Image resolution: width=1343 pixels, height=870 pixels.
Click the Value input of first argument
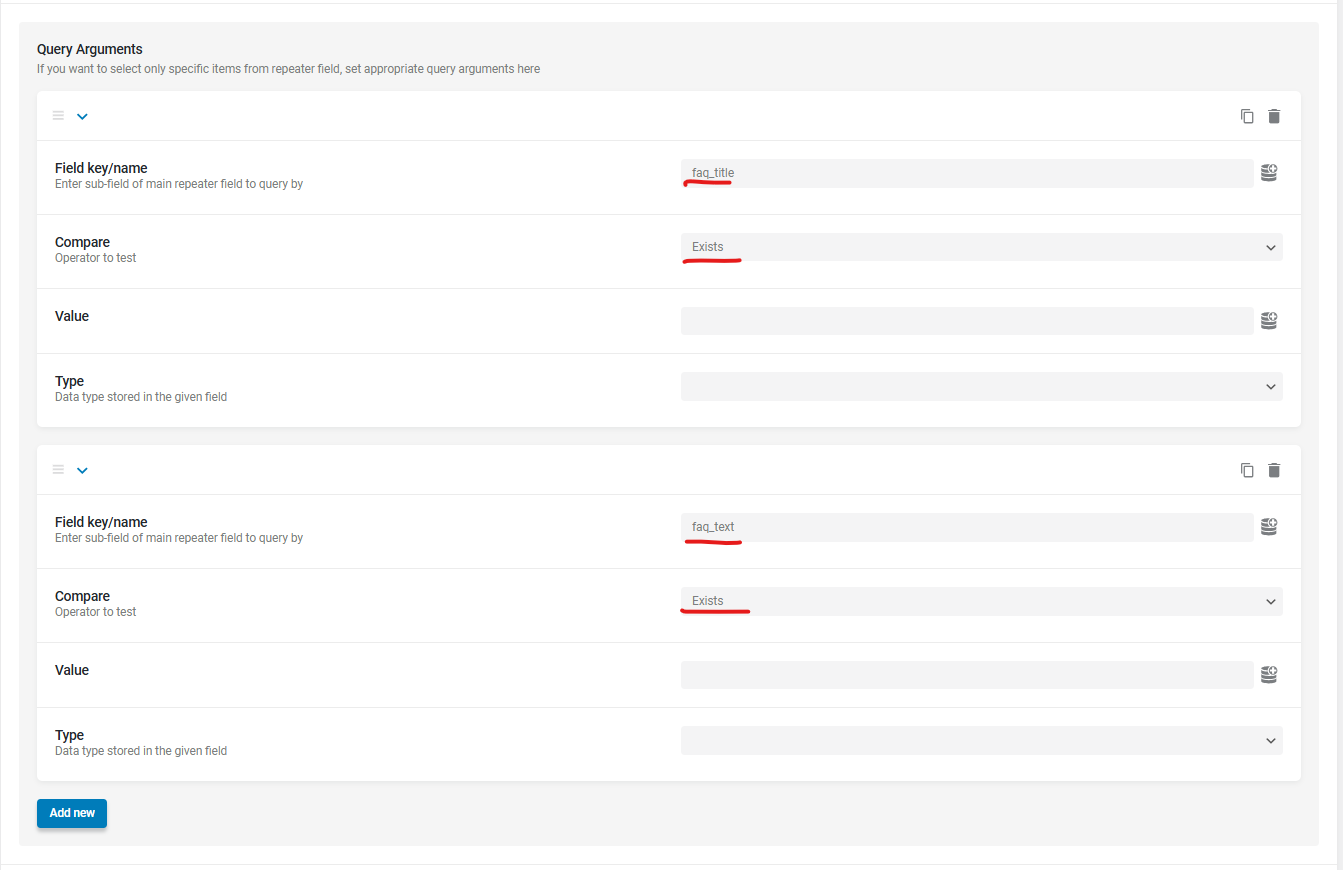tap(966, 321)
